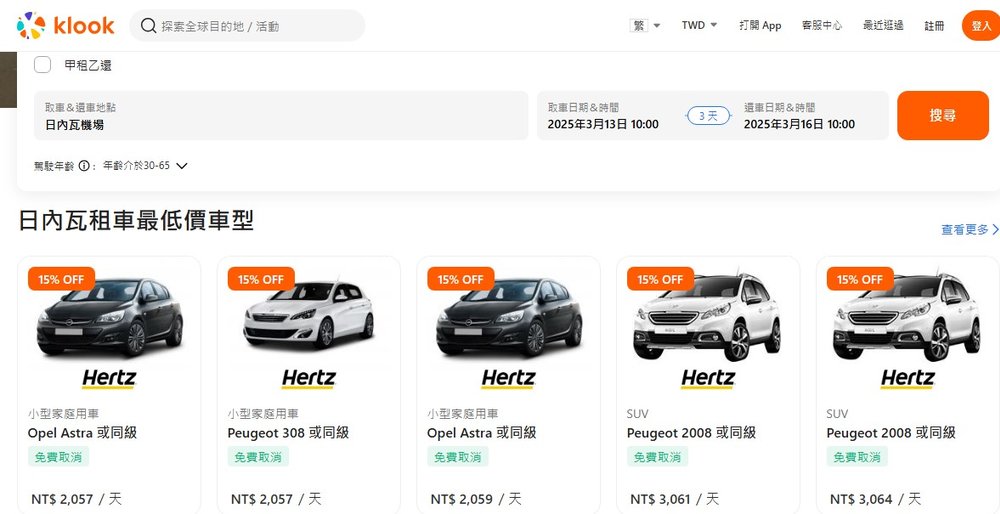1000x514 pixels.
Task: Click Hertz logo on first Peugeot 2008 card
Action: point(707,378)
